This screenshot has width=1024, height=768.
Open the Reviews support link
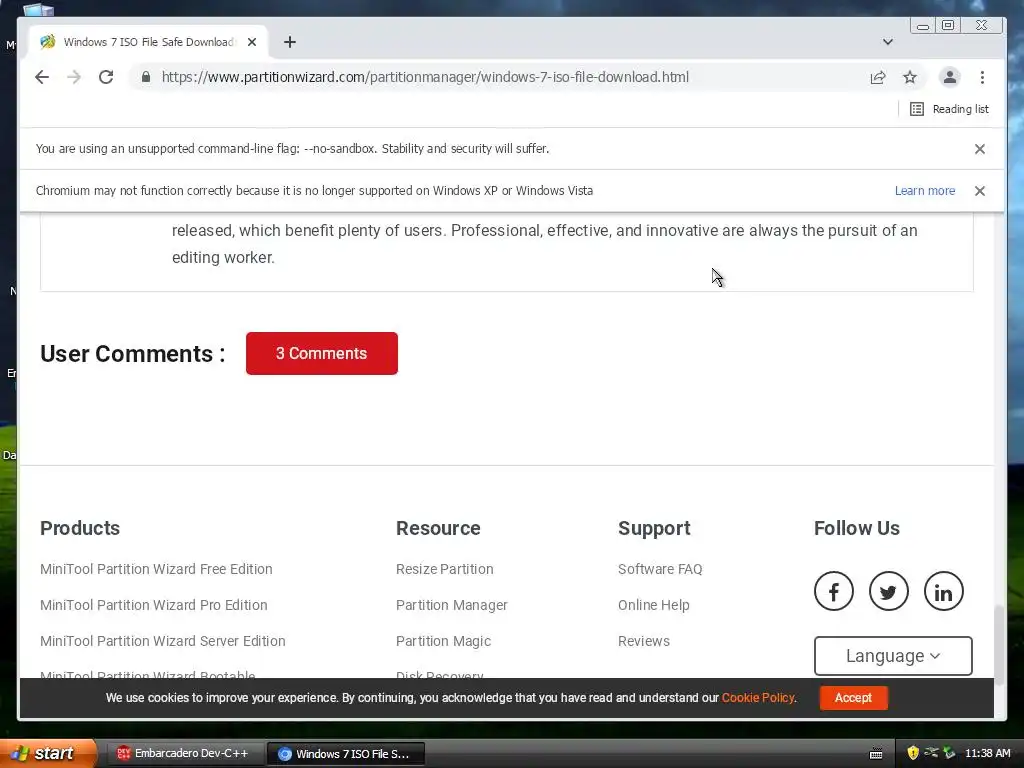coord(643,641)
